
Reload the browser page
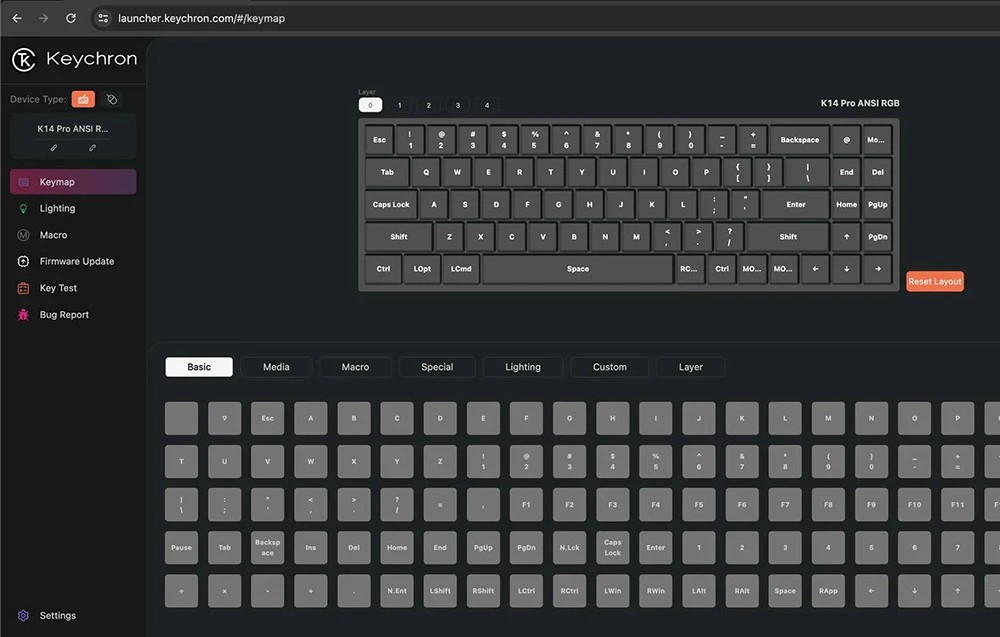71,18
